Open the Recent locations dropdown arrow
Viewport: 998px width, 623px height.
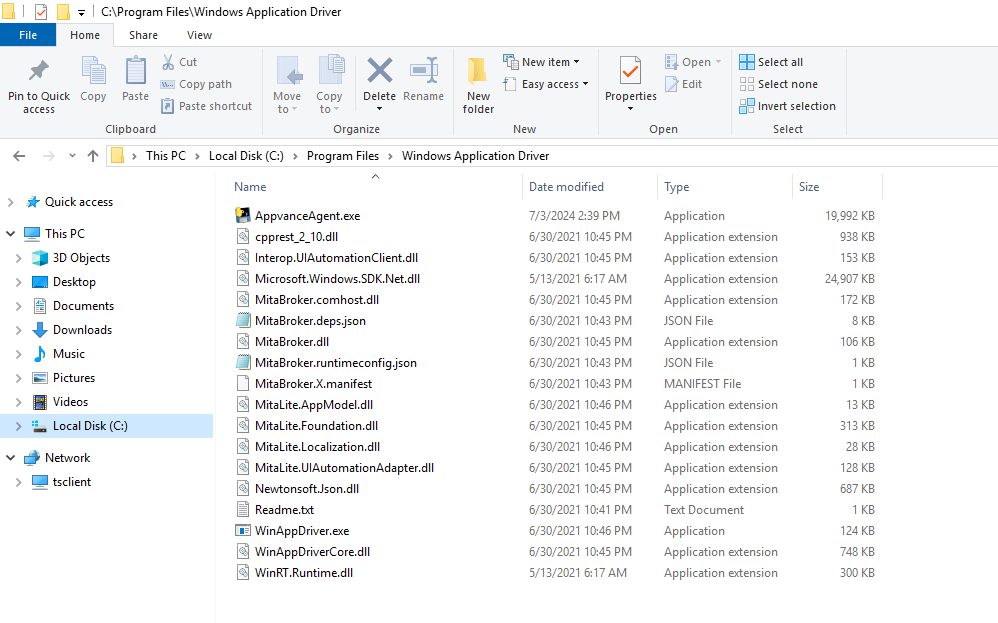[x=72, y=156]
